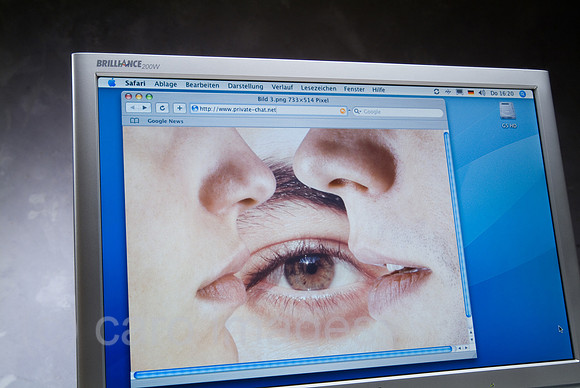Open the Fenster menu
This screenshot has width=580, height=388.
(354, 89)
